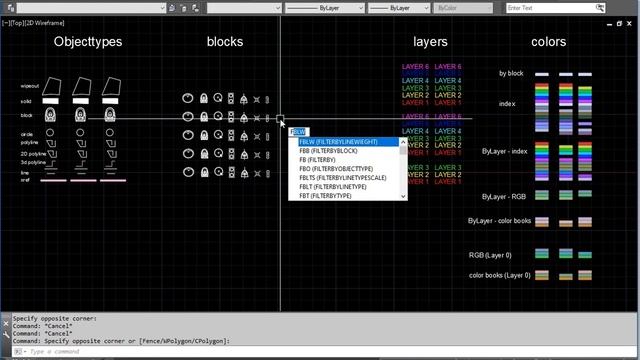This screenshot has height=360, width=640.
Task: Select the blocks heading text
Action: 225,42
